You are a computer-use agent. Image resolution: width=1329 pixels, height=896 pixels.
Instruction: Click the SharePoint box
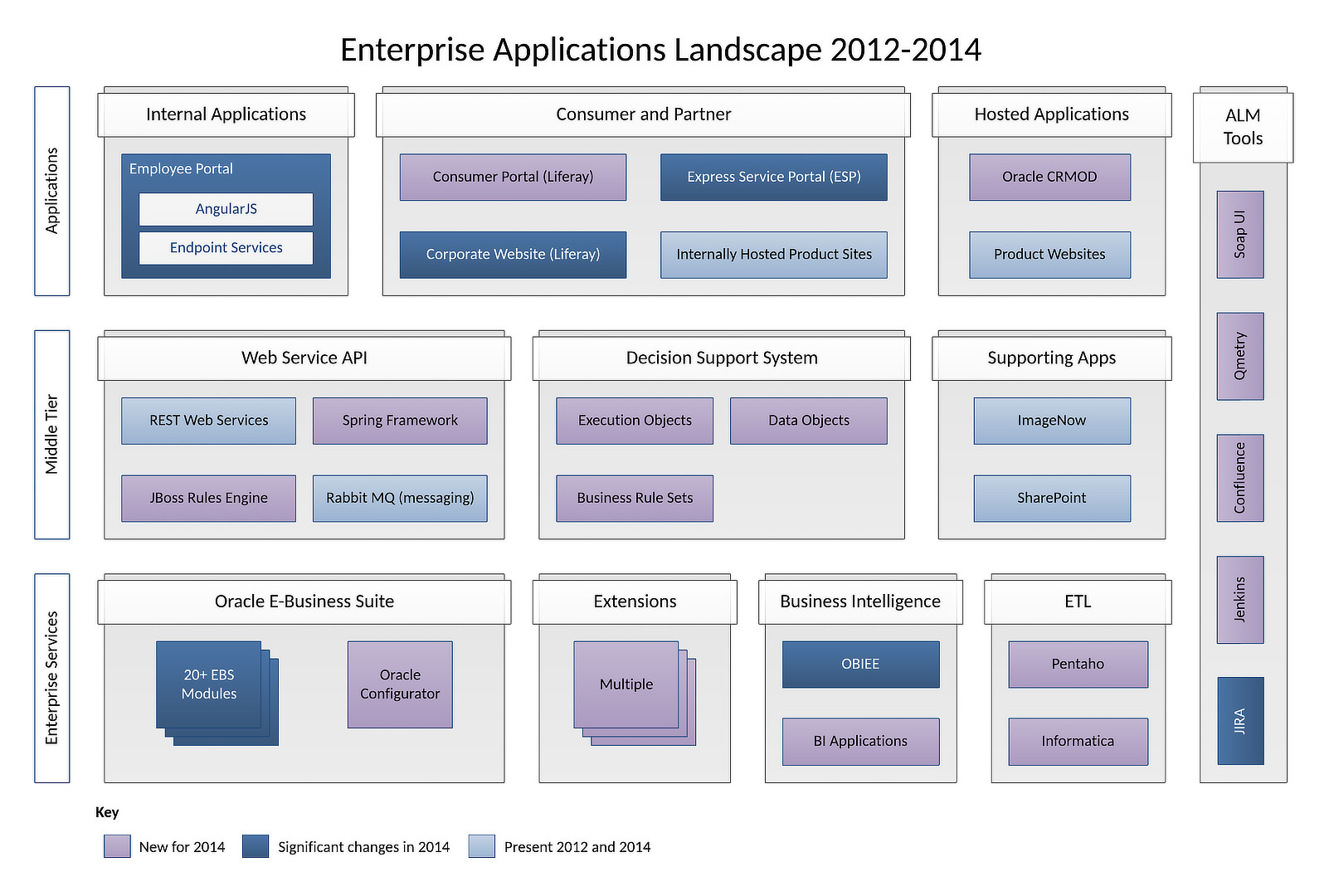pos(1052,499)
